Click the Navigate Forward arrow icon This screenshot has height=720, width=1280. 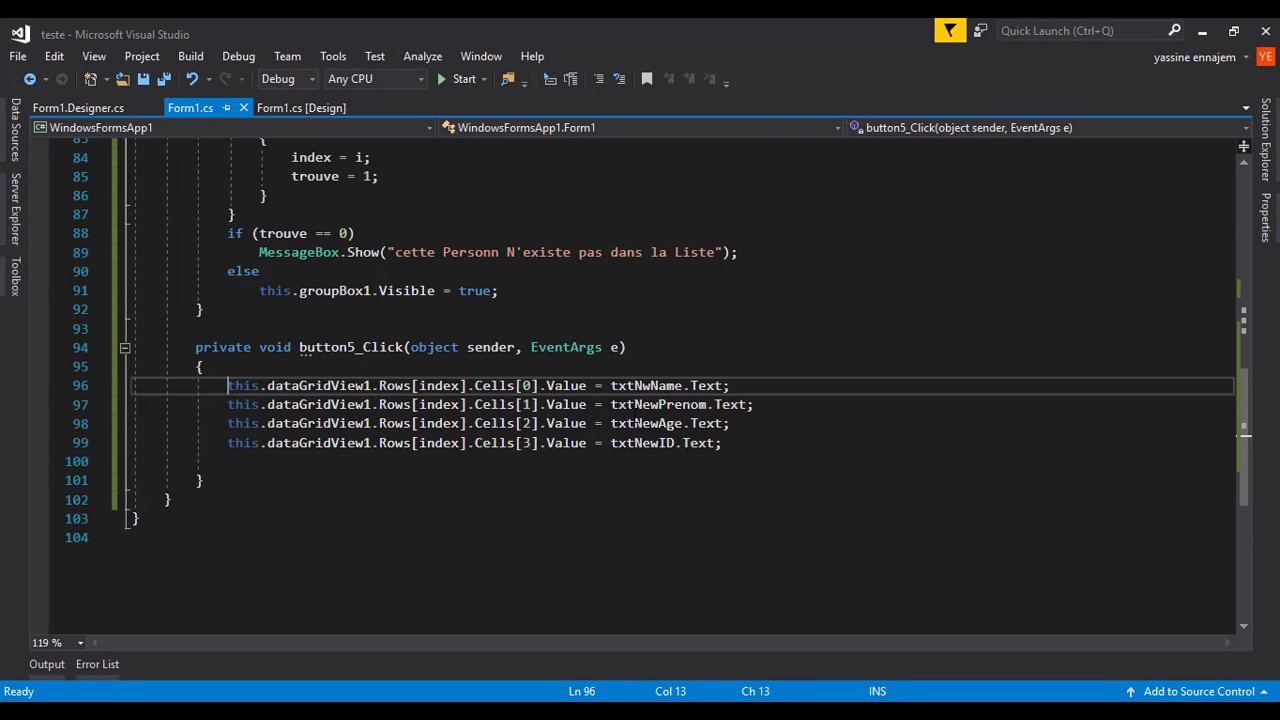[61, 79]
